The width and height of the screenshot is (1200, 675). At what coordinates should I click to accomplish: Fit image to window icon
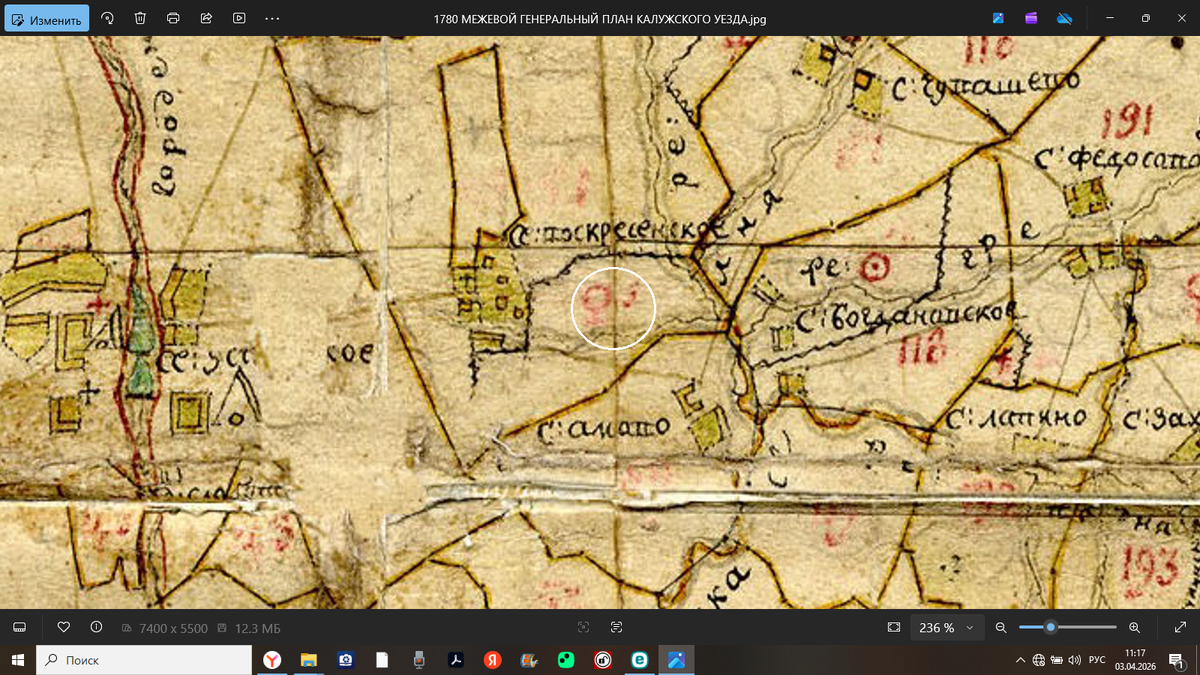(894, 627)
